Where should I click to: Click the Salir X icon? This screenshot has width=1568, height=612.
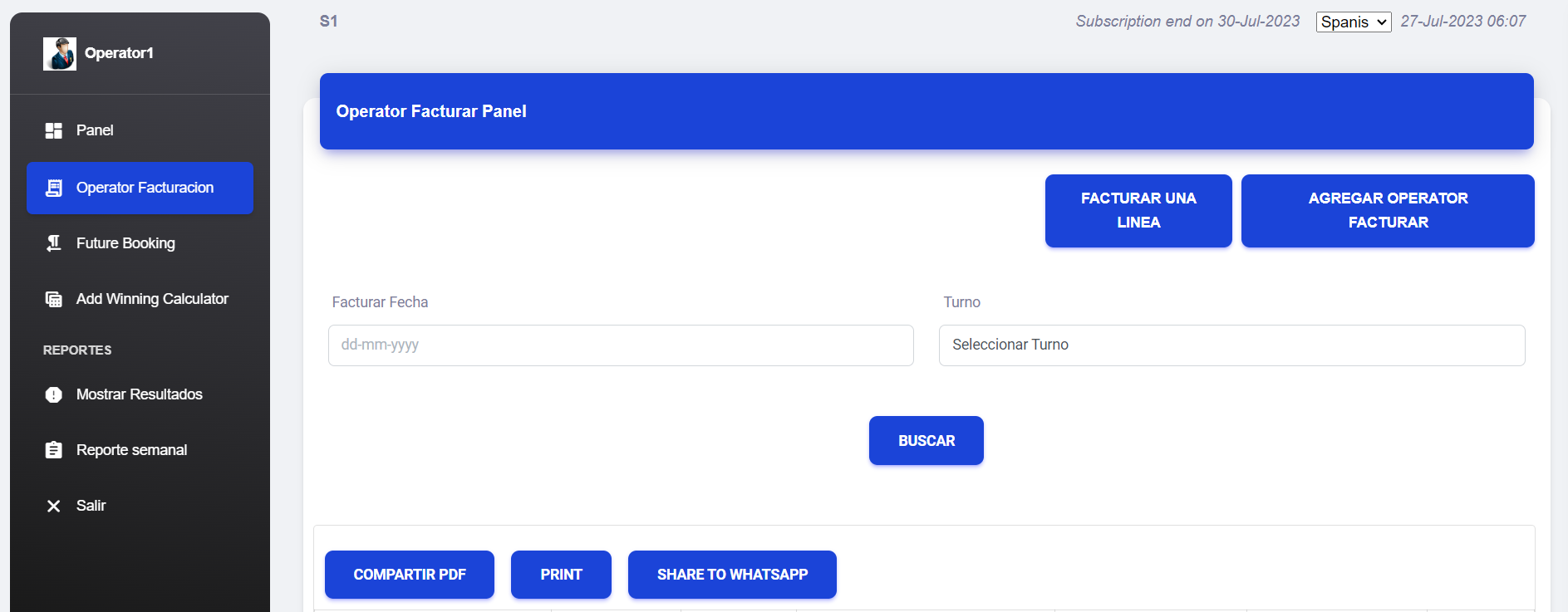54,506
